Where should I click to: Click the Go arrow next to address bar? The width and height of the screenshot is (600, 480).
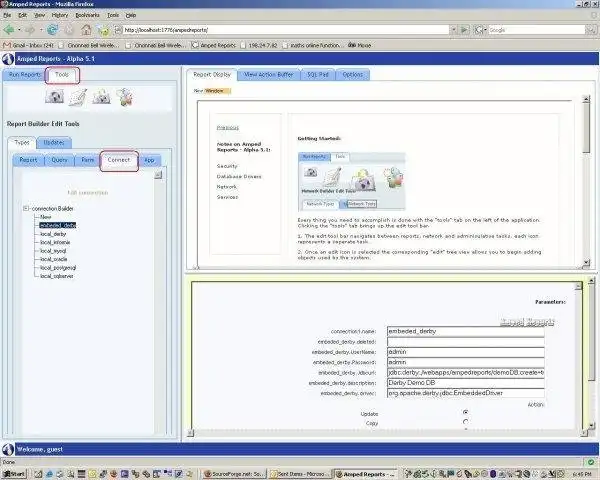[465, 29]
